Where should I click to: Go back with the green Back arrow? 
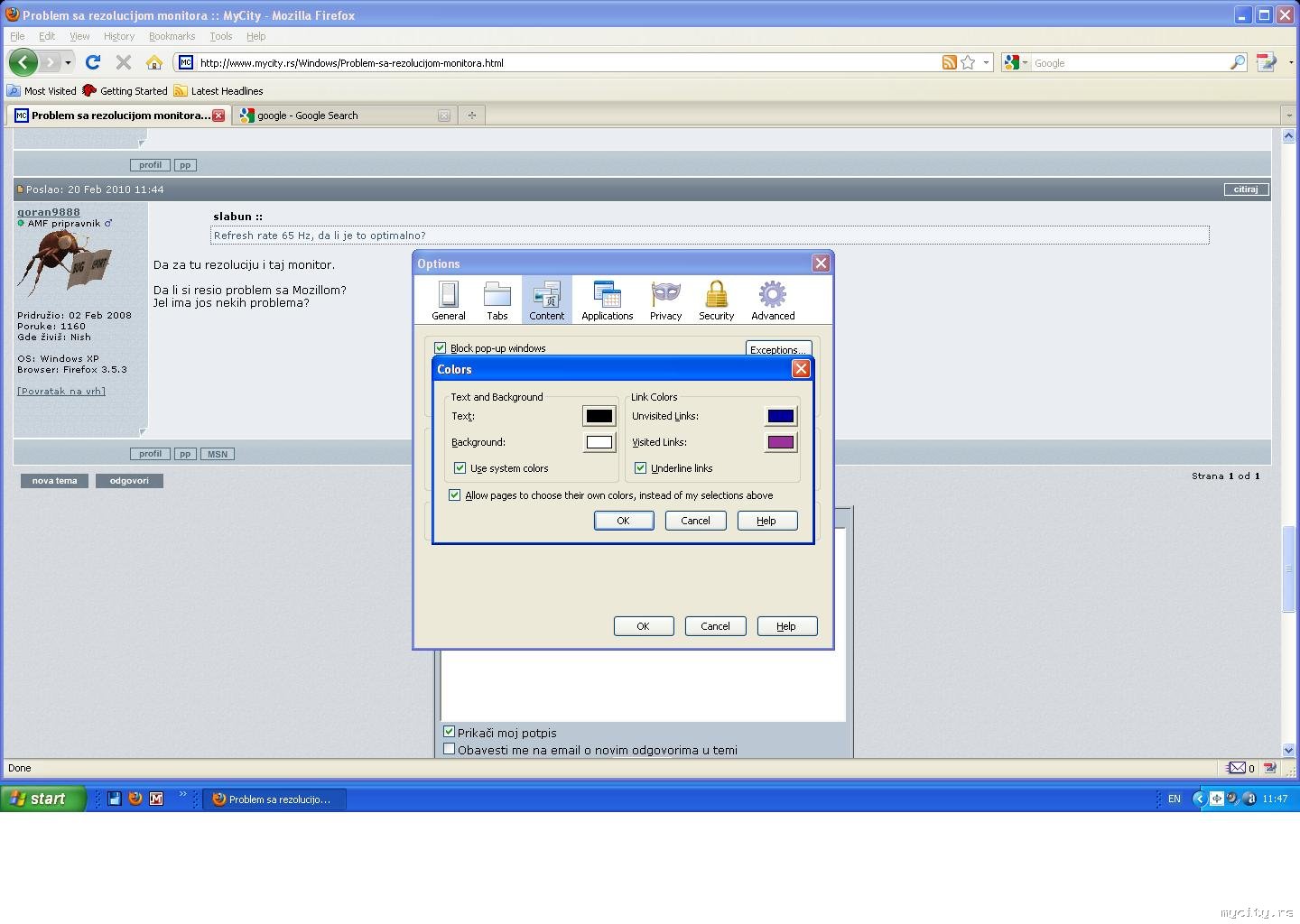(x=23, y=62)
